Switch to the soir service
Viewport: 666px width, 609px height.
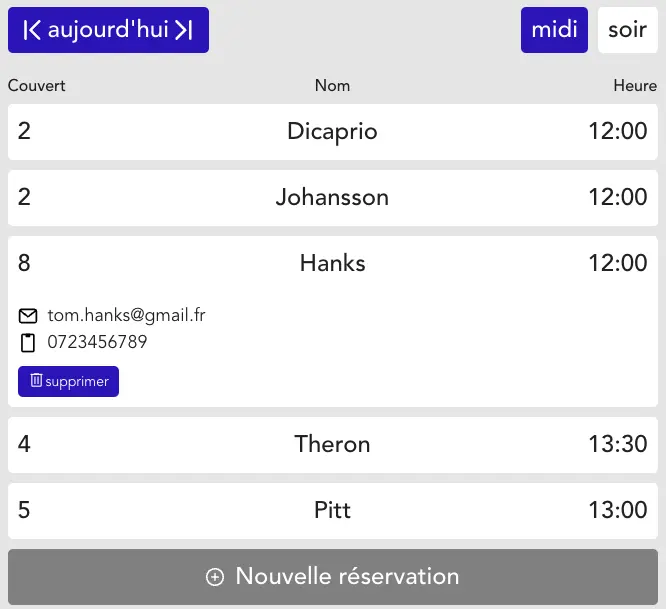coord(627,30)
